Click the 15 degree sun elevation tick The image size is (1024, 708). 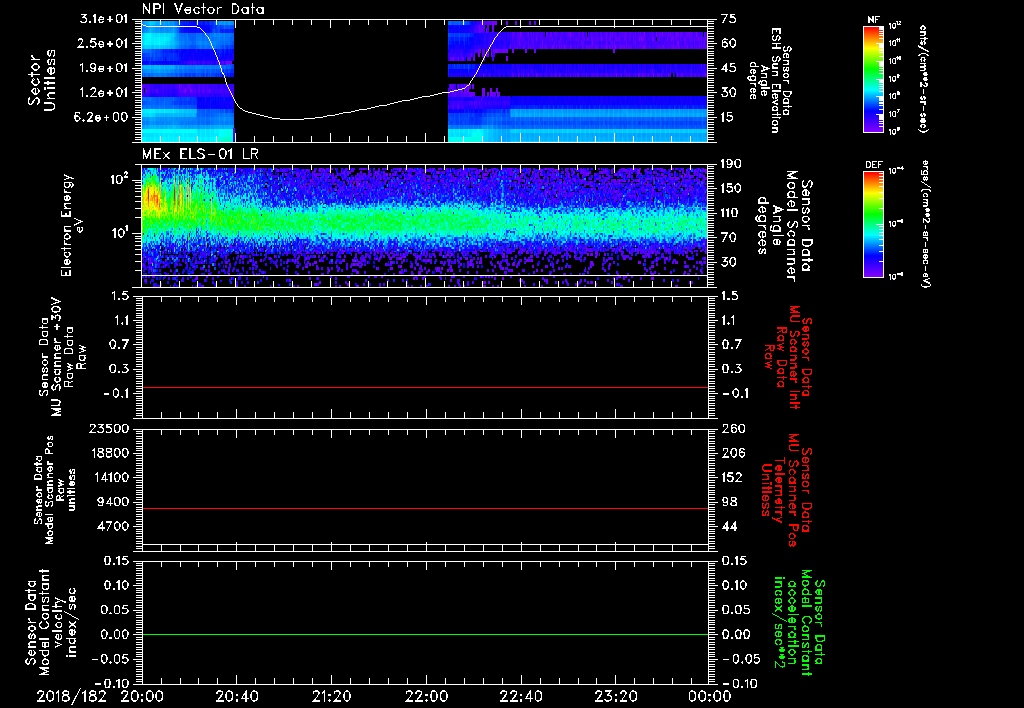point(729,117)
